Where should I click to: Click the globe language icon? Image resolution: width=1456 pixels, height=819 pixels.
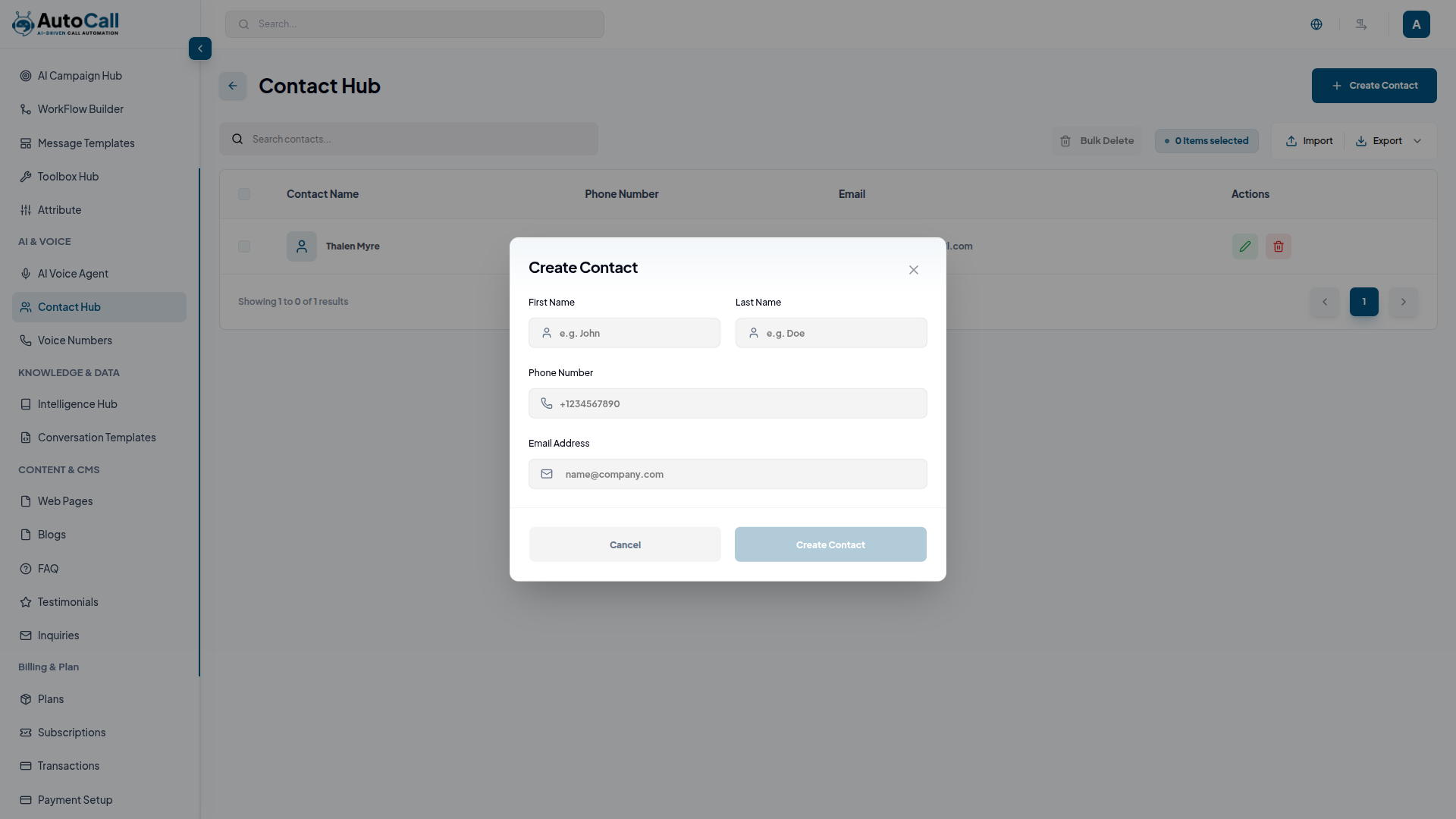tap(1316, 24)
